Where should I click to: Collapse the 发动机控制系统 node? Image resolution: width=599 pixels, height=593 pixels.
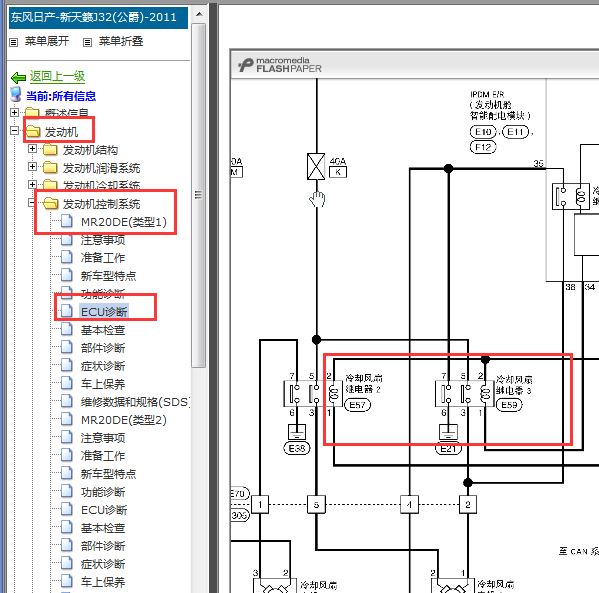click(32, 203)
